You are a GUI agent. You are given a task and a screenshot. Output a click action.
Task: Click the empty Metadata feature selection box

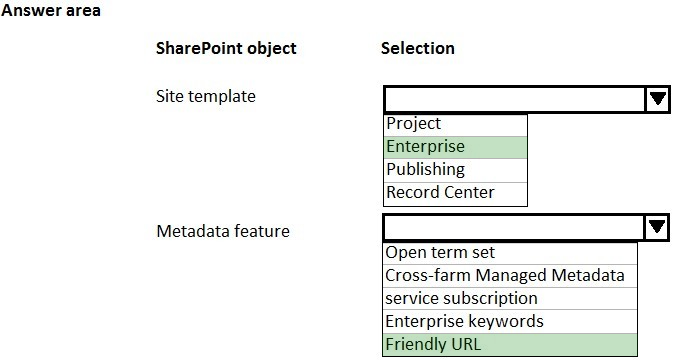514,227
